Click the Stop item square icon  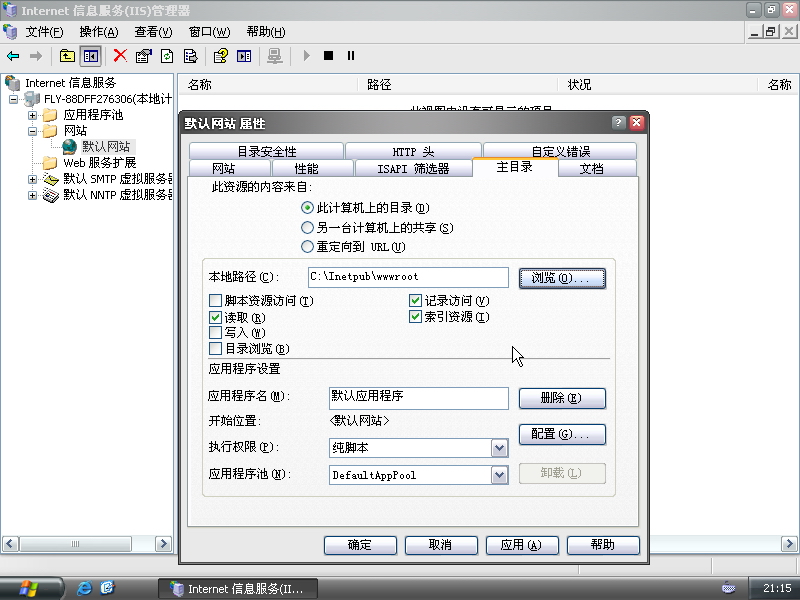pos(329,56)
